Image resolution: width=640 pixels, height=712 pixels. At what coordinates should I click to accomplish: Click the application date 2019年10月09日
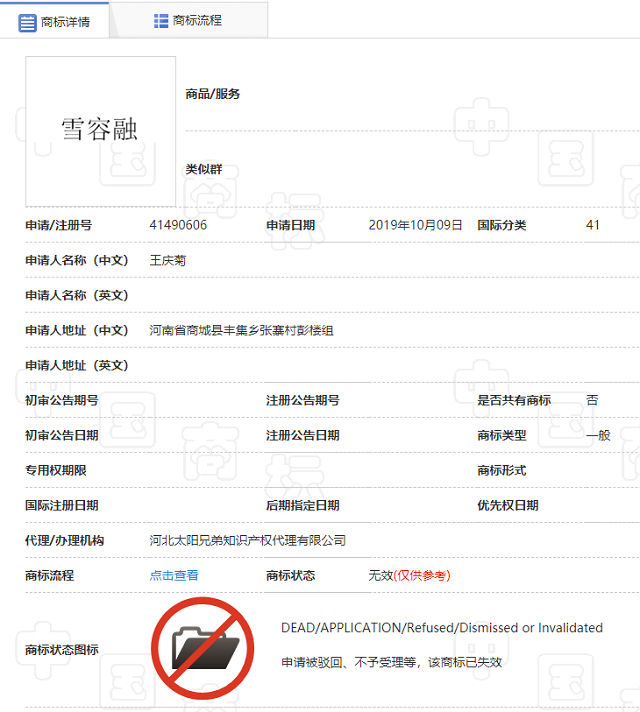tap(415, 225)
